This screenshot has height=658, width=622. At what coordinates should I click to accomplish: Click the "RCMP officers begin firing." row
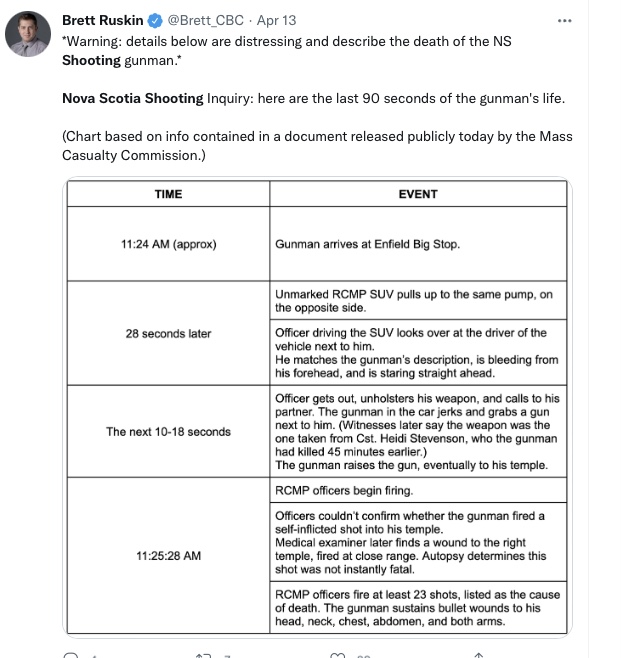(343, 490)
